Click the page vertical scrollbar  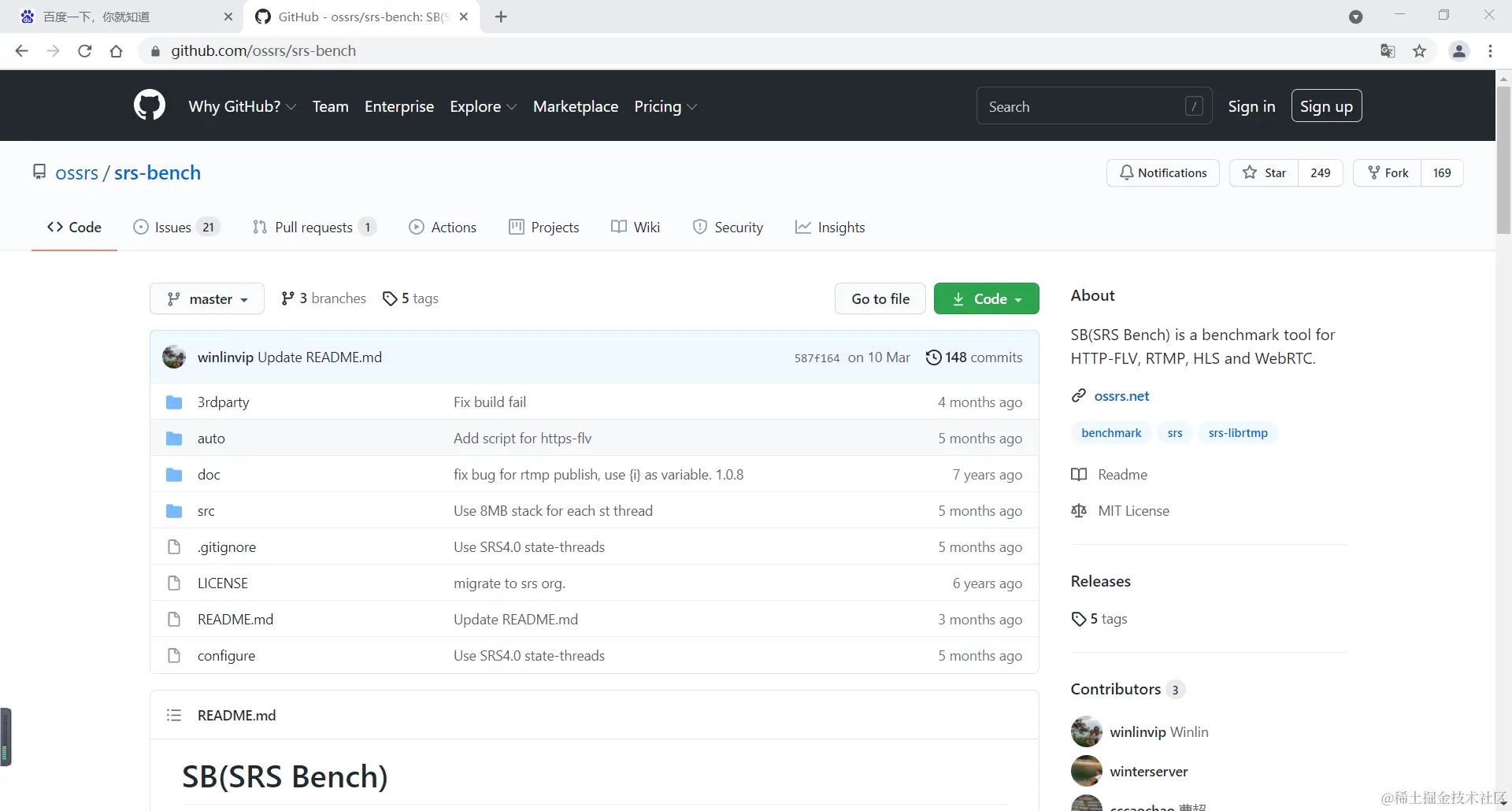pos(1503,160)
